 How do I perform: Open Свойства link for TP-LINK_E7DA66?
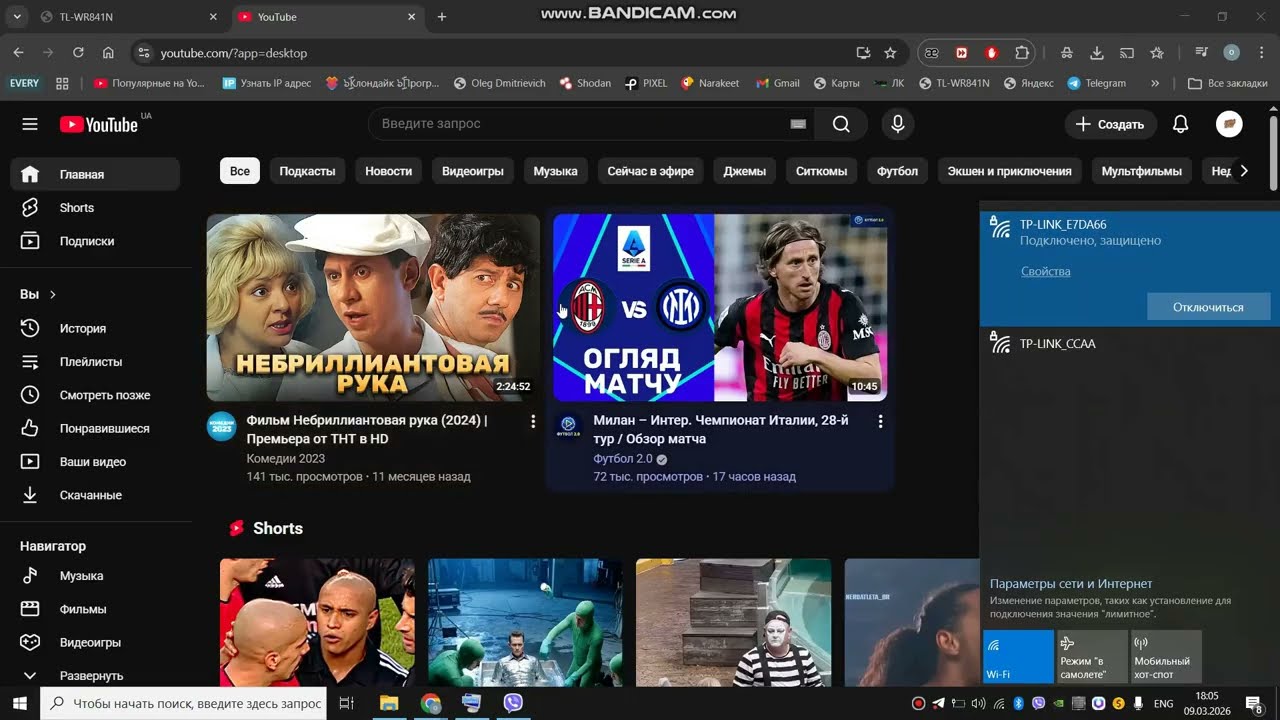[x=1045, y=272]
